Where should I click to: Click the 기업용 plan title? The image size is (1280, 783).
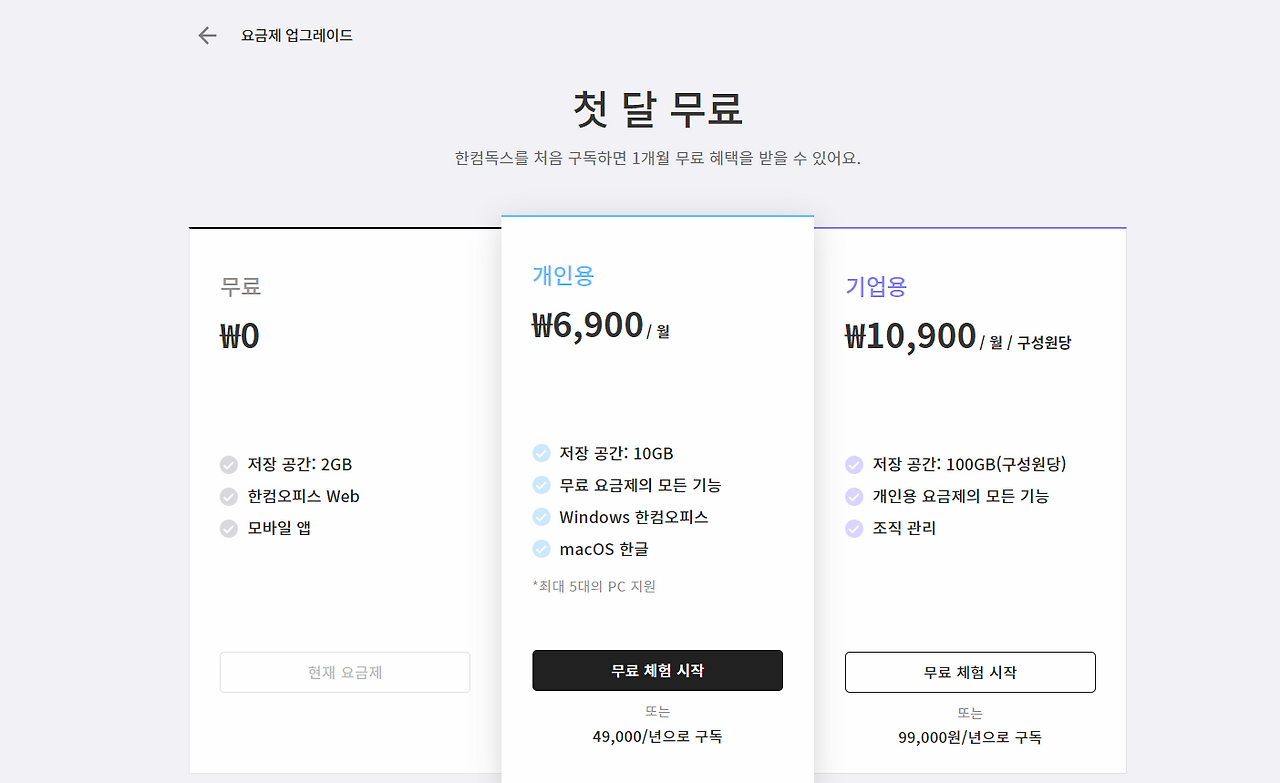(876, 287)
